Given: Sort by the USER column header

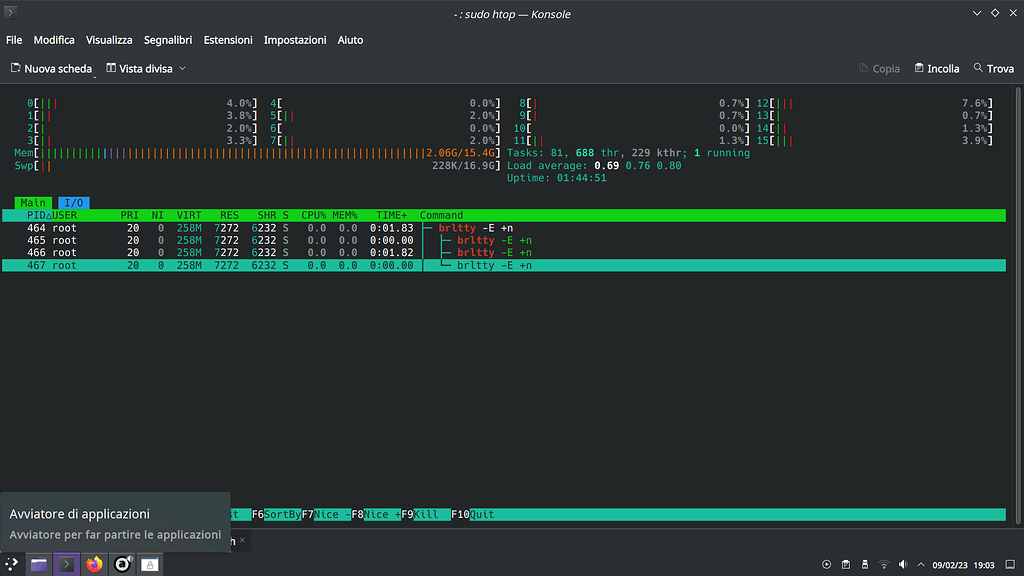Looking at the screenshot, I should 65,216.
